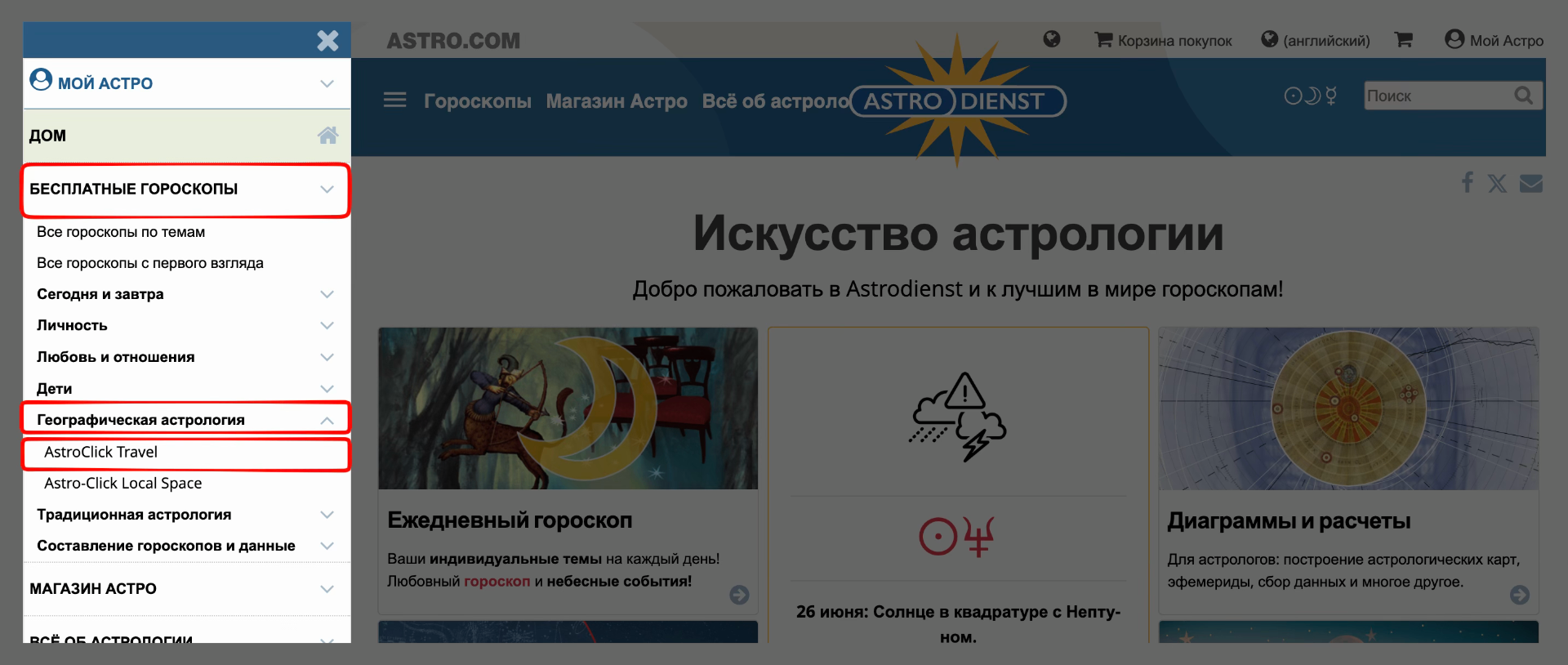Click the standalone cart icon in top bar

(x=1404, y=39)
